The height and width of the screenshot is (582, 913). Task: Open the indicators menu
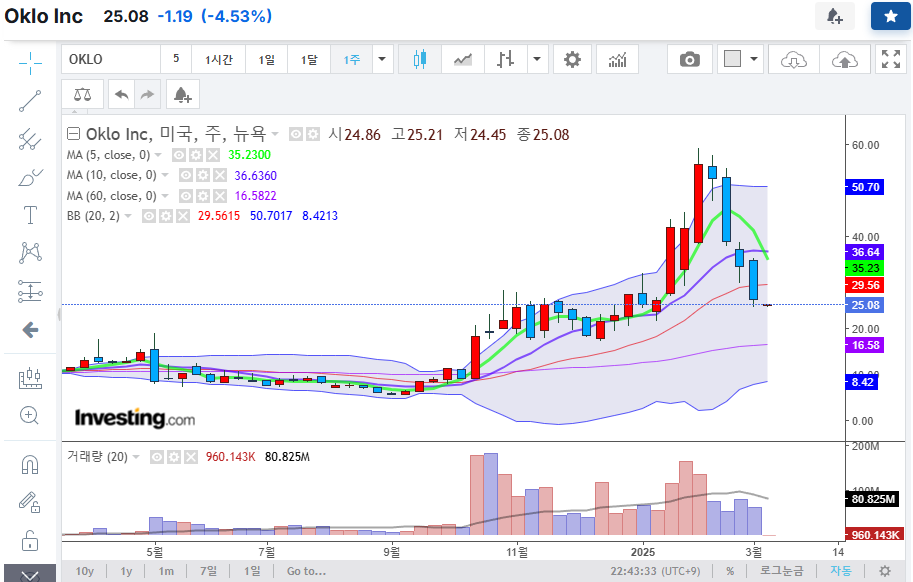617,59
